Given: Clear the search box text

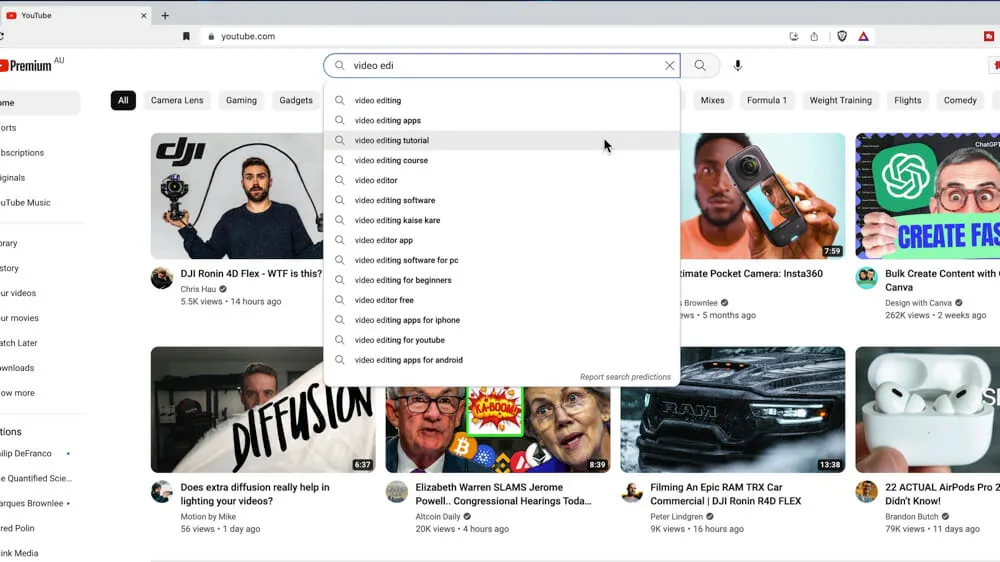Looking at the screenshot, I should (669, 66).
